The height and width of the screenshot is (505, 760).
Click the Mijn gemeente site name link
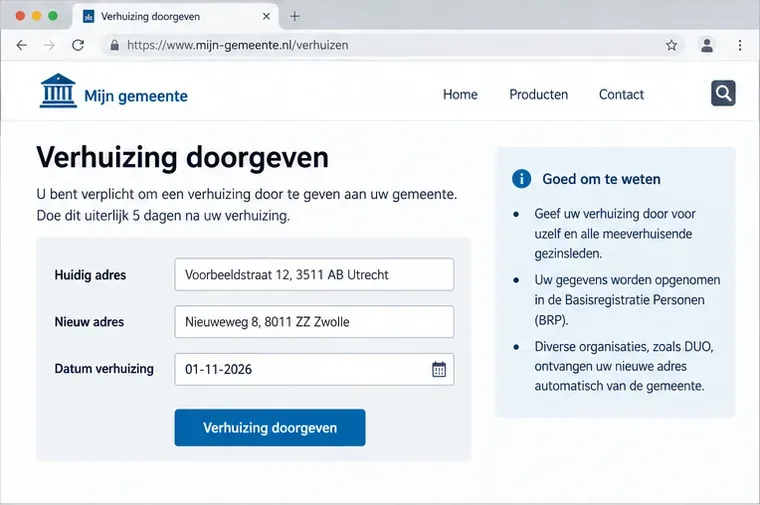tap(136, 96)
